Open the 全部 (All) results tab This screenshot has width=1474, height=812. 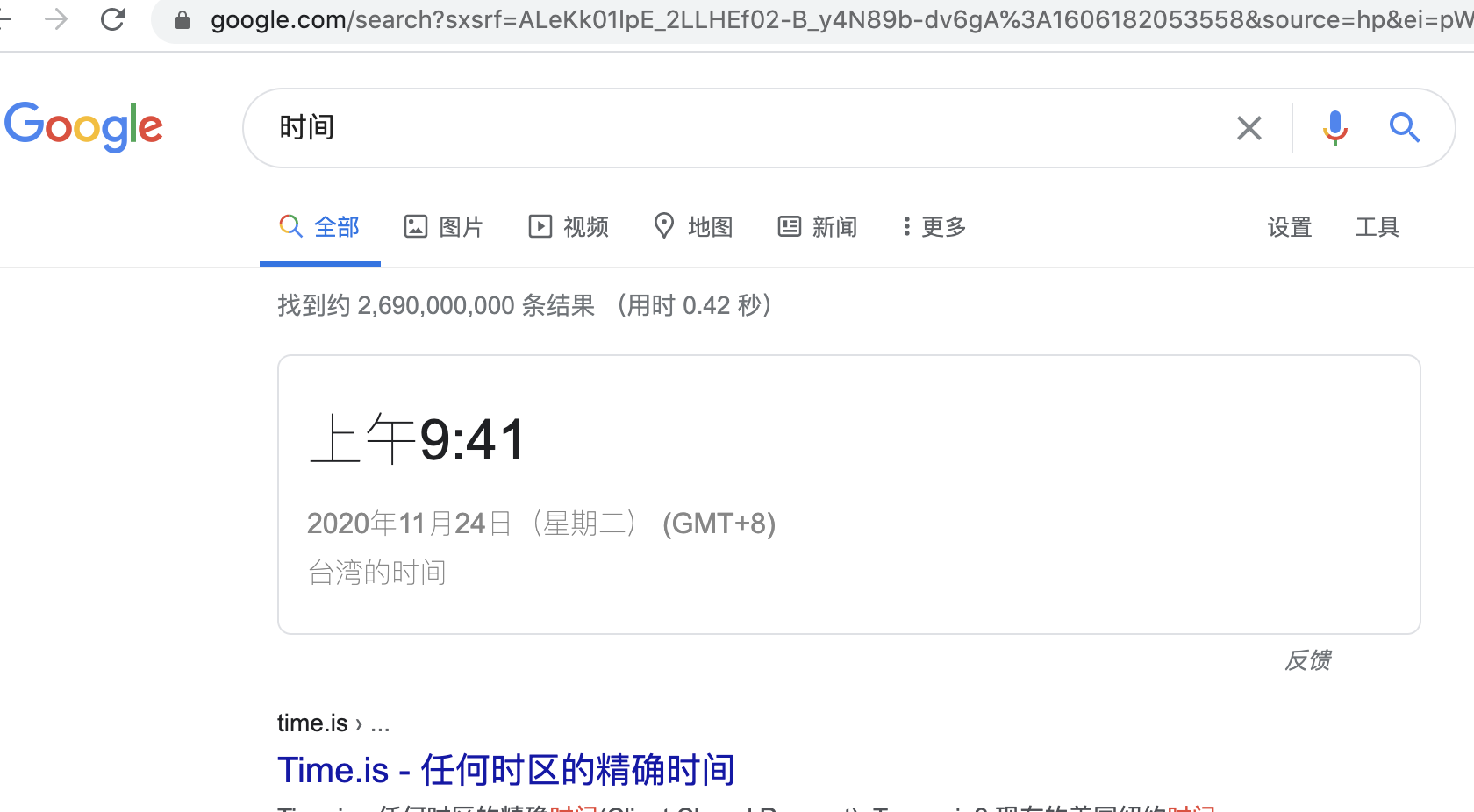(x=320, y=227)
